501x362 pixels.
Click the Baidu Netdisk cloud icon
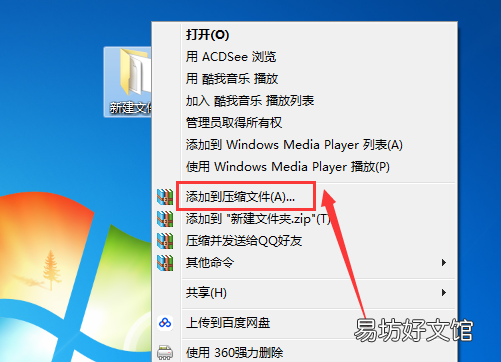(x=165, y=322)
